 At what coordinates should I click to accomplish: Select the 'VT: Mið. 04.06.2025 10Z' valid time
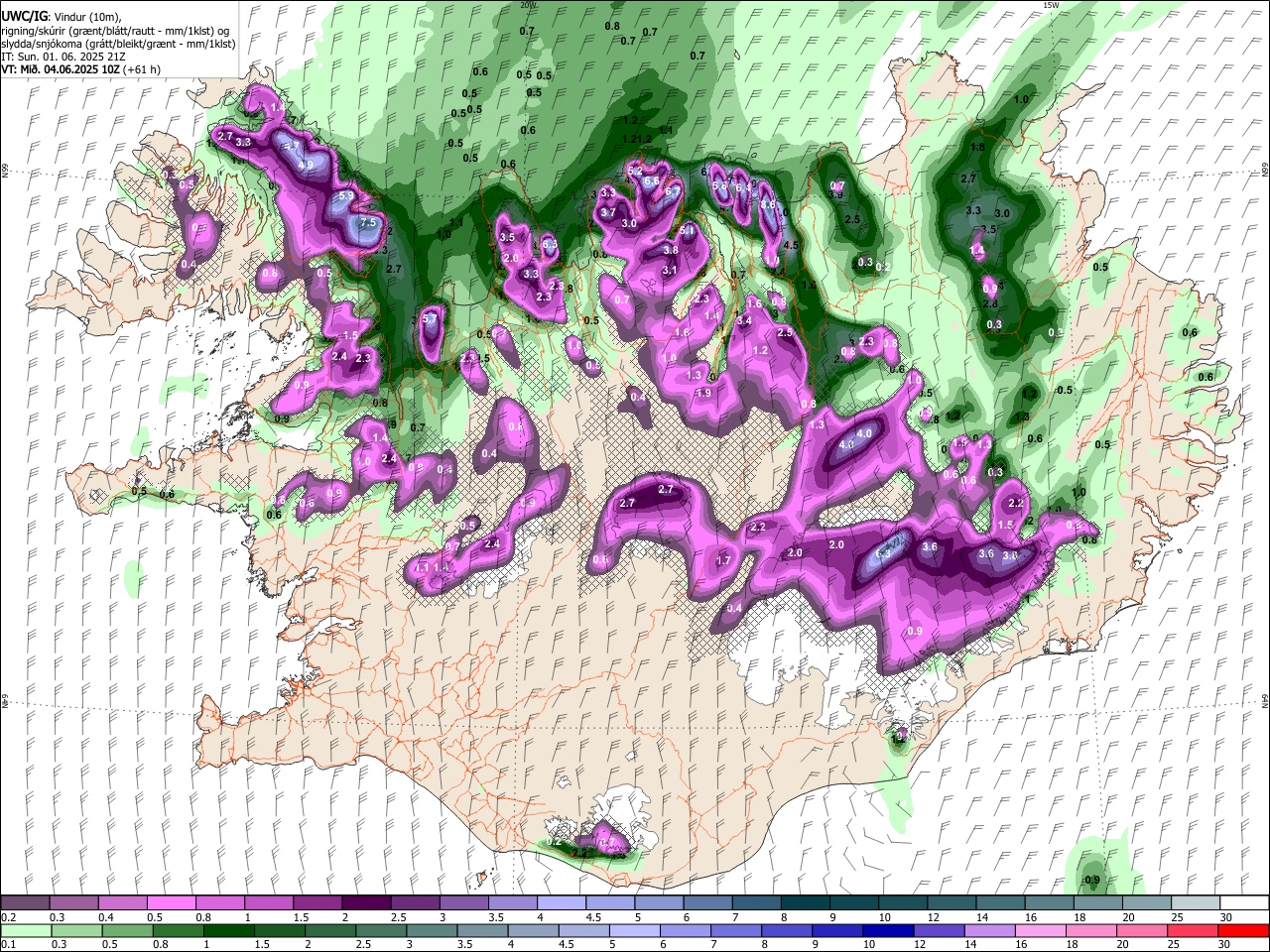[x=62, y=69]
